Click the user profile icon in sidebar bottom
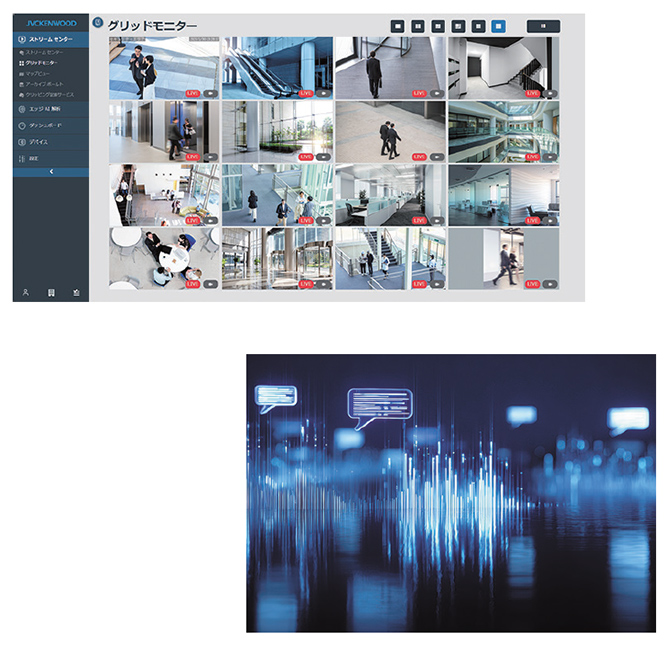The width and height of the screenshot is (670, 645). pyautogui.click(x=25, y=292)
